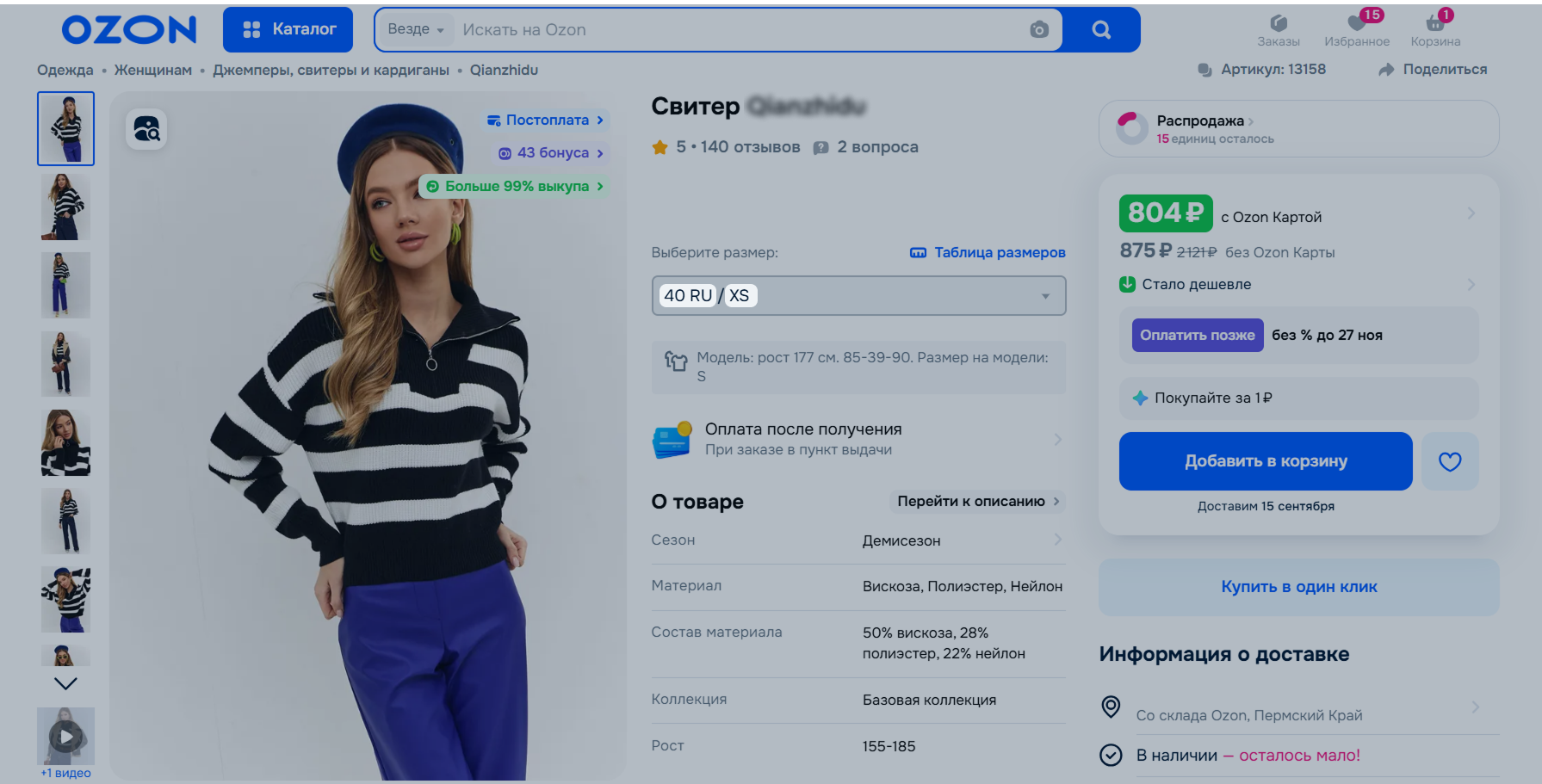1542x784 pixels.
Task: Open the size dropdown showing 40 RU / XS
Action: pyautogui.click(x=858, y=295)
